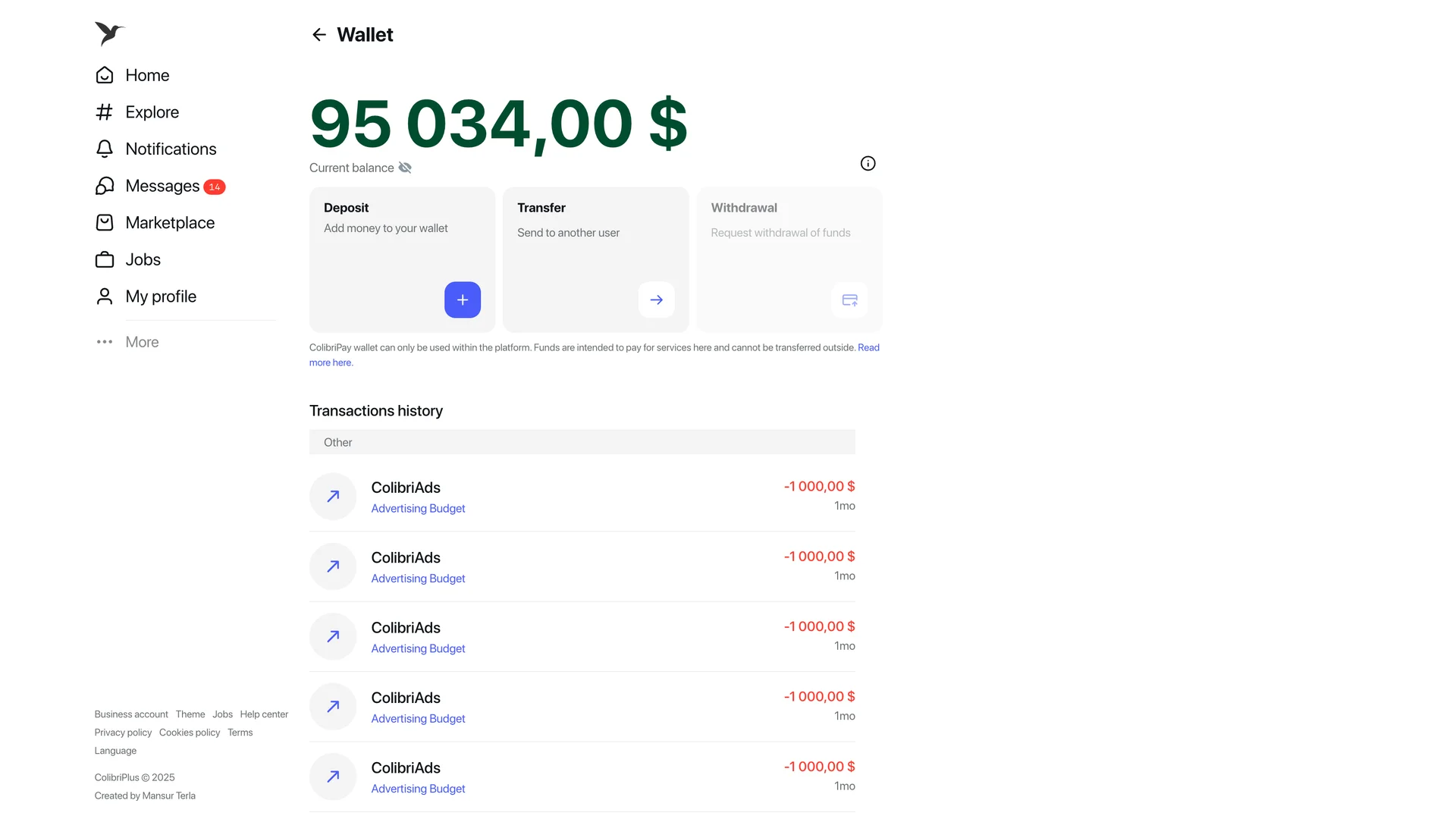Click the first ColibriAds transaction arrow icon
The image size is (1456, 819).
click(x=333, y=497)
